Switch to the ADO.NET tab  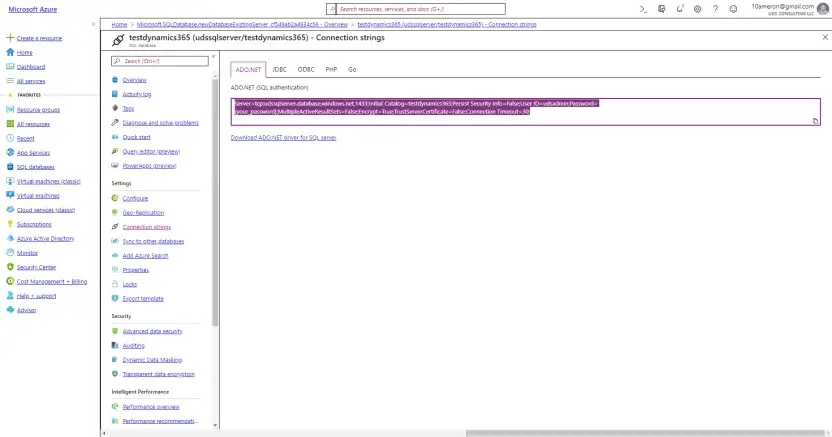click(x=248, y=69)
